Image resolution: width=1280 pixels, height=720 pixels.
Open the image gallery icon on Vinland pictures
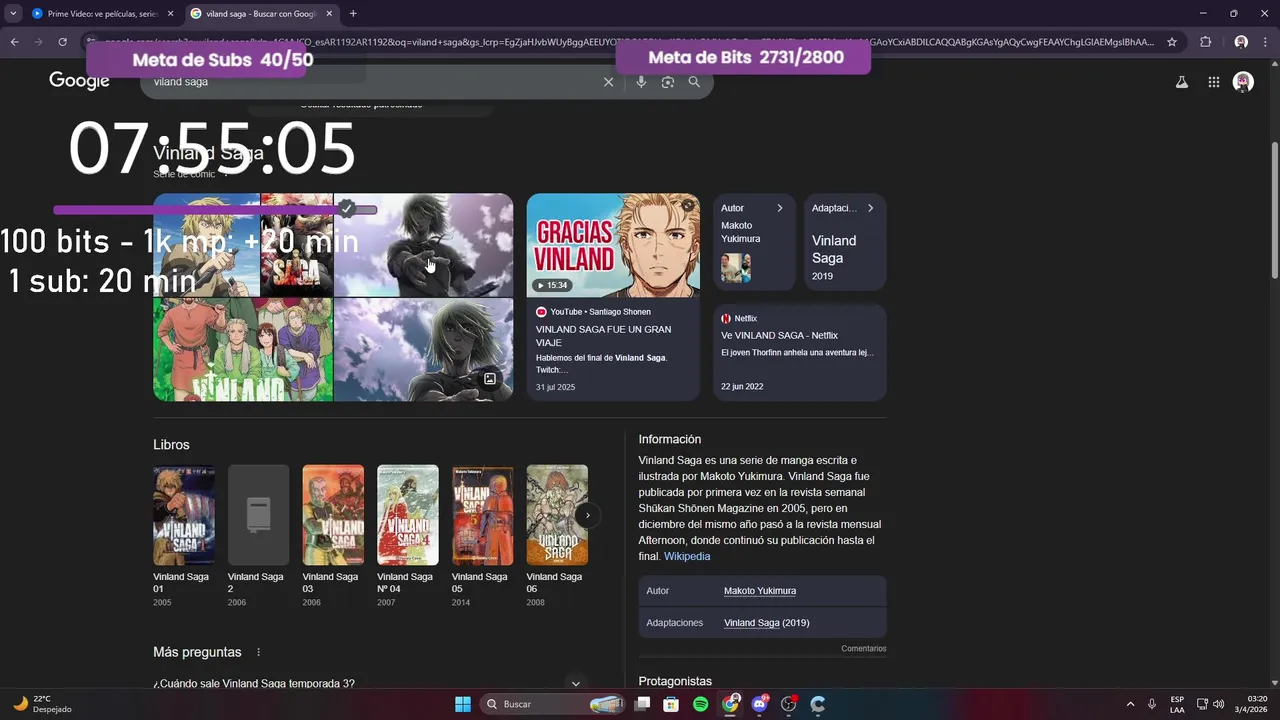(x=490, y=379)
